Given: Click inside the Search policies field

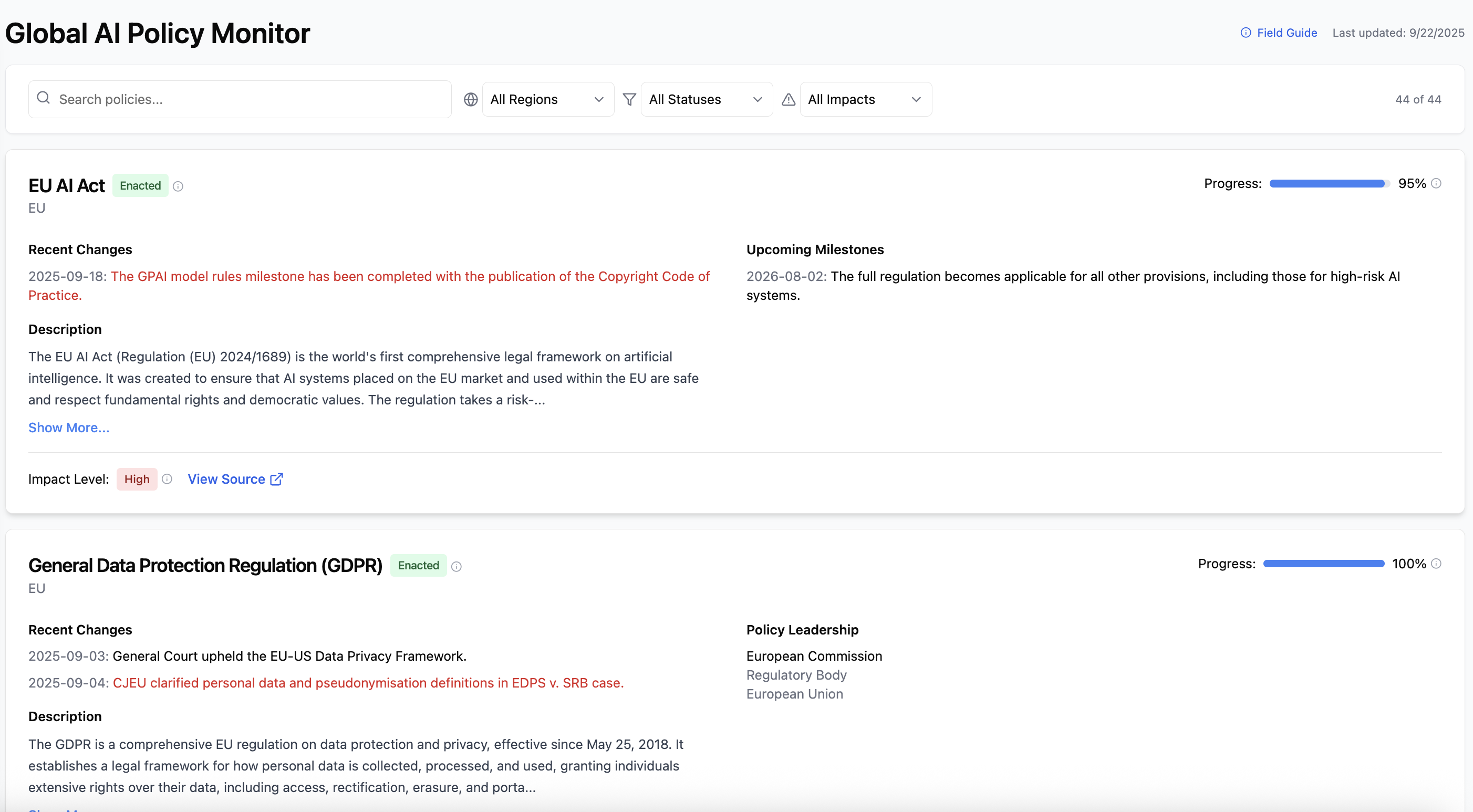Looking at the screenshot, I should 229,99.
